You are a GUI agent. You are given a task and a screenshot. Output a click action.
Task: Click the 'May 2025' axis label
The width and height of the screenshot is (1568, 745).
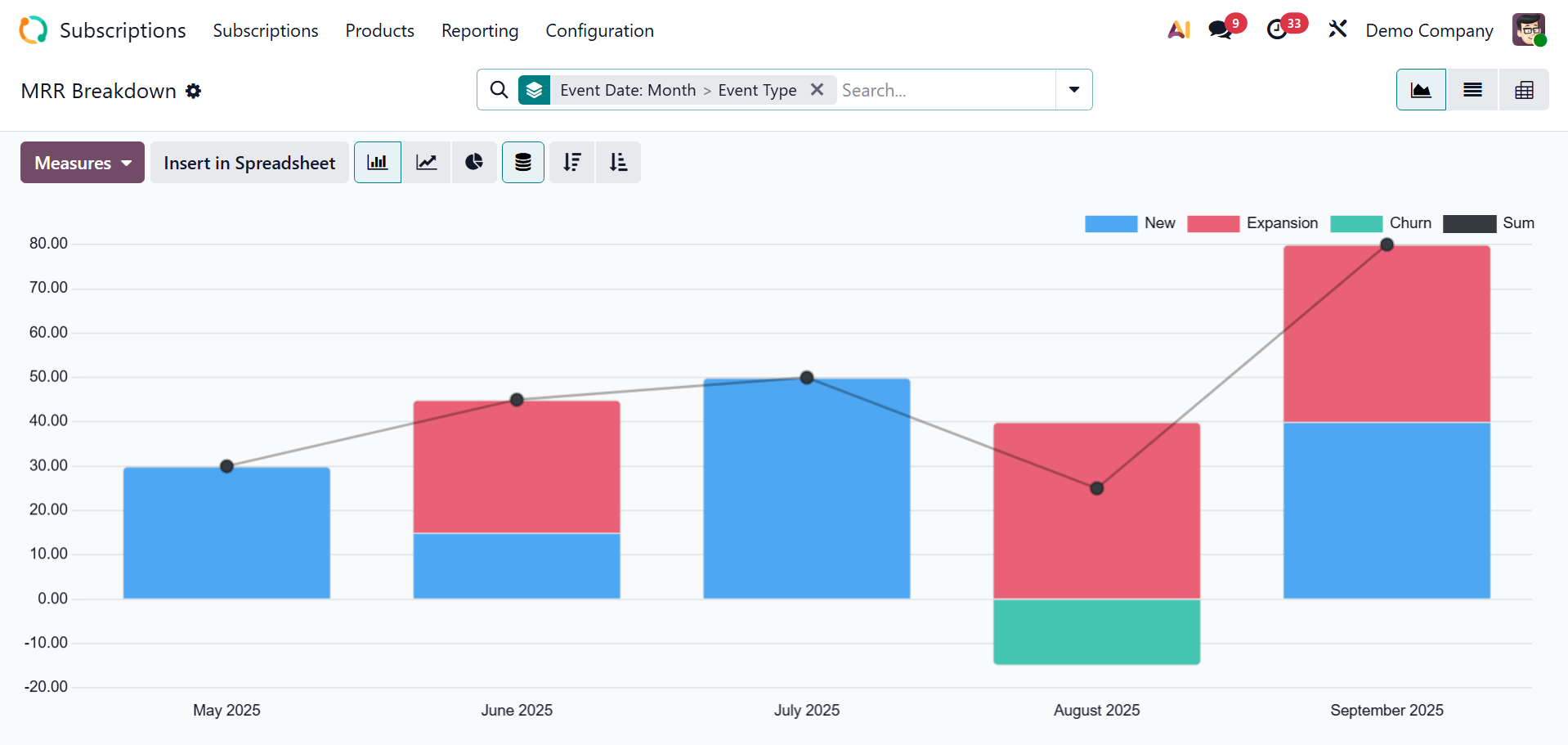(x=226, y=711)
